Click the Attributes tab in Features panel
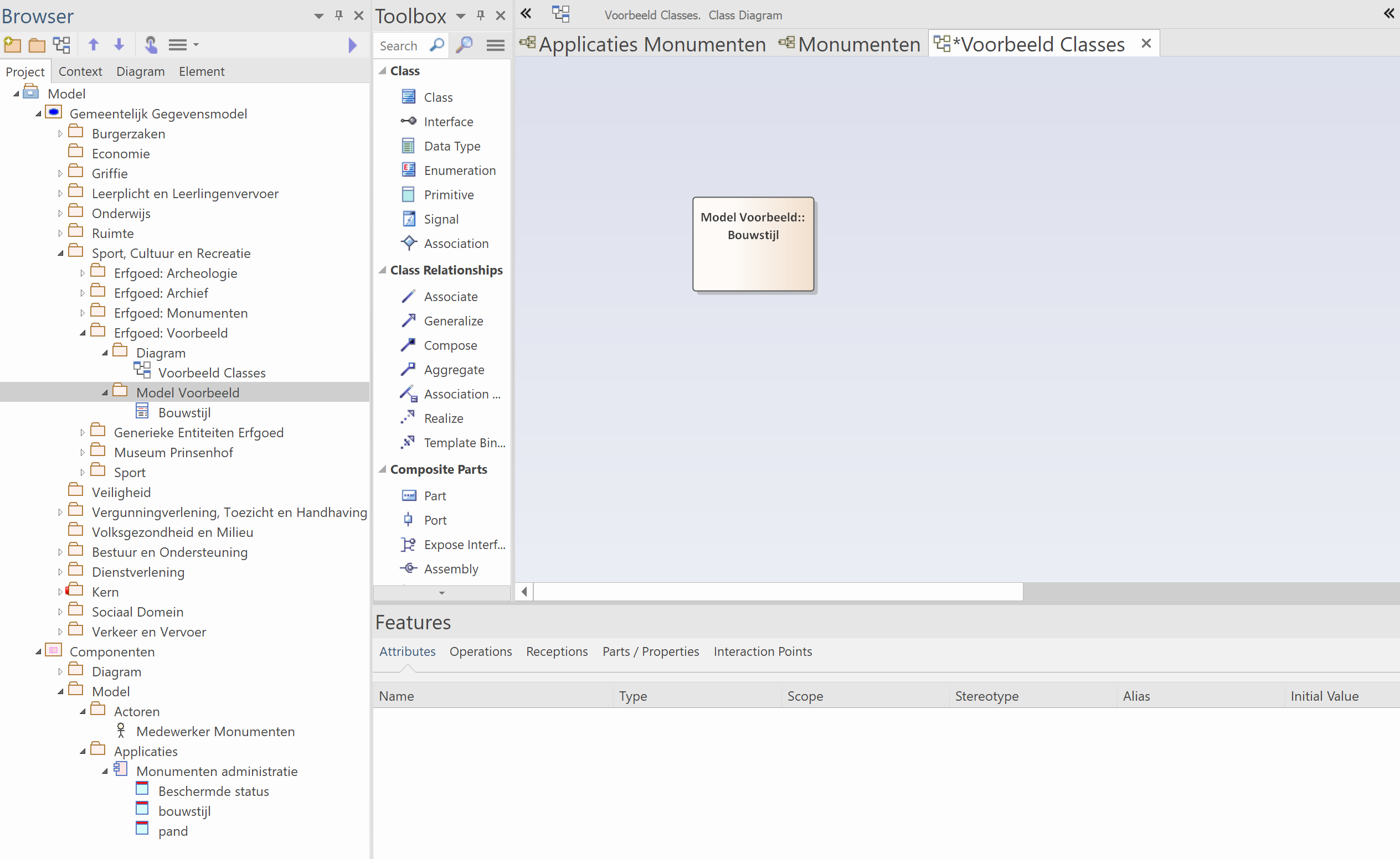The width and height of the screenshot is (1400, 859). click(407, 651)
